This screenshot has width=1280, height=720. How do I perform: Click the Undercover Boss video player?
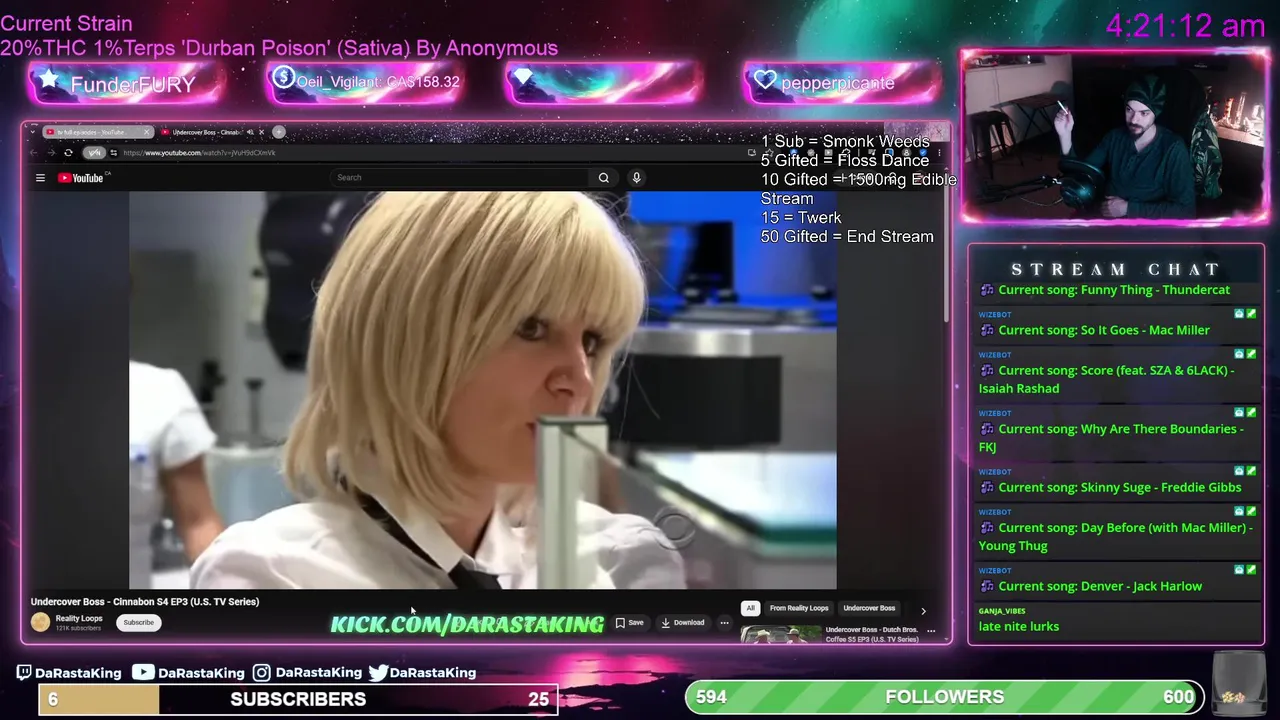[483, 390]
